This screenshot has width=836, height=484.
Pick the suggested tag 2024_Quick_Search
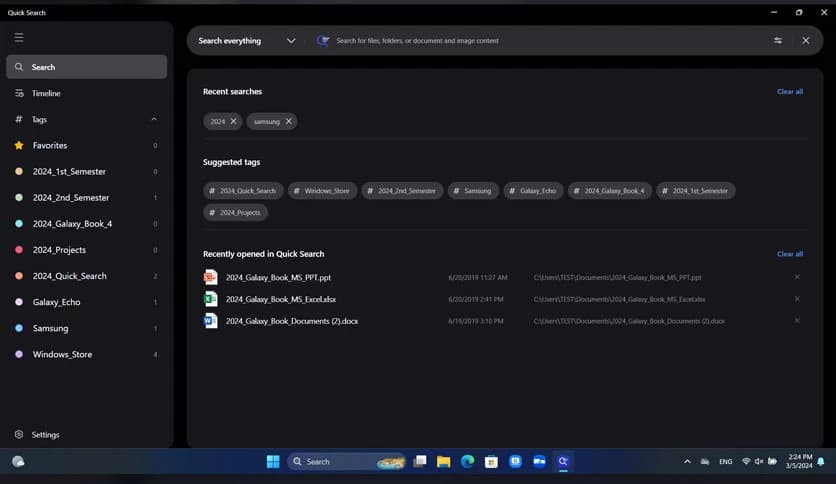(243, 191)
